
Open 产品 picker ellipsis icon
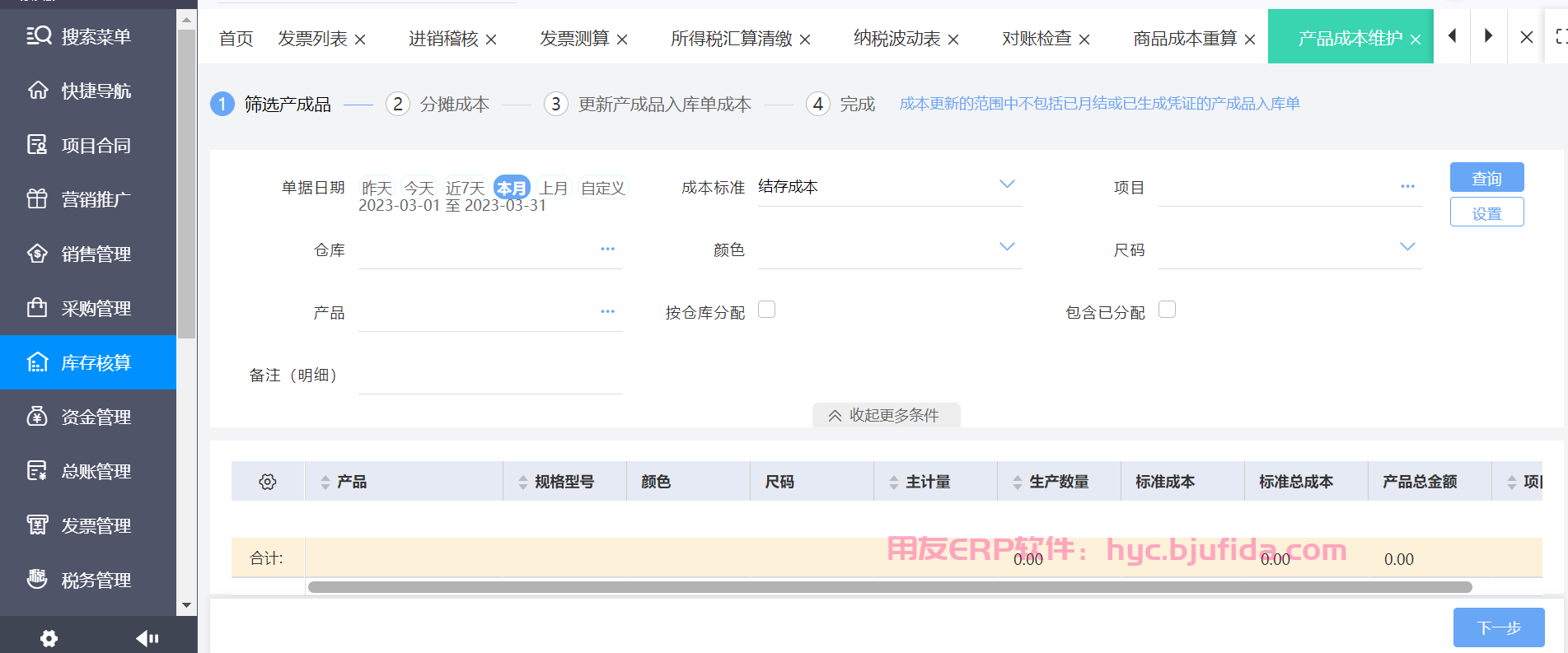pyautogui.click(x=608, y=311)
